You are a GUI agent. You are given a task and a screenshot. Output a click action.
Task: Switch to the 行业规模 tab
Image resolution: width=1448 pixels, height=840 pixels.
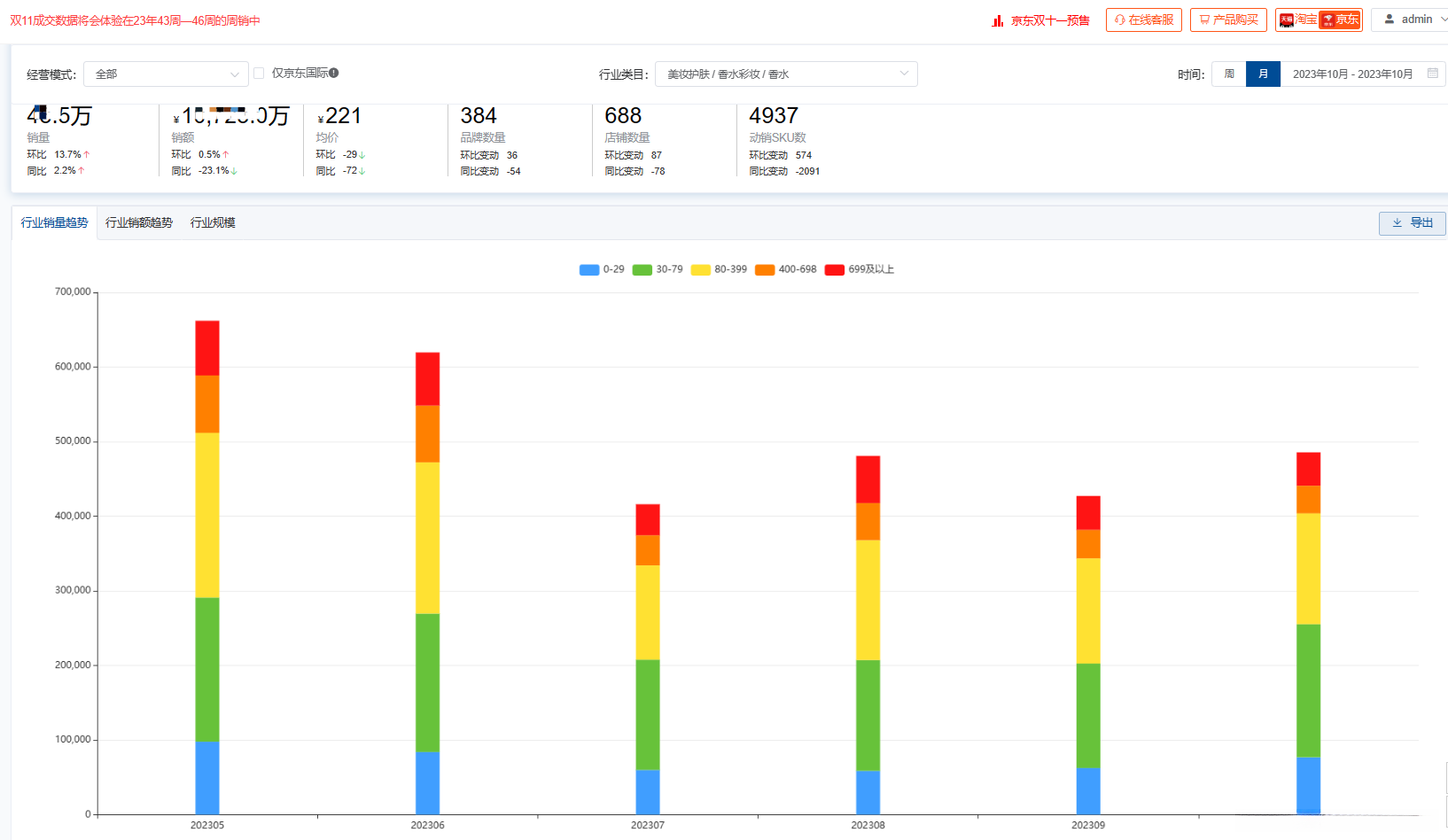(x=213, y=222)
